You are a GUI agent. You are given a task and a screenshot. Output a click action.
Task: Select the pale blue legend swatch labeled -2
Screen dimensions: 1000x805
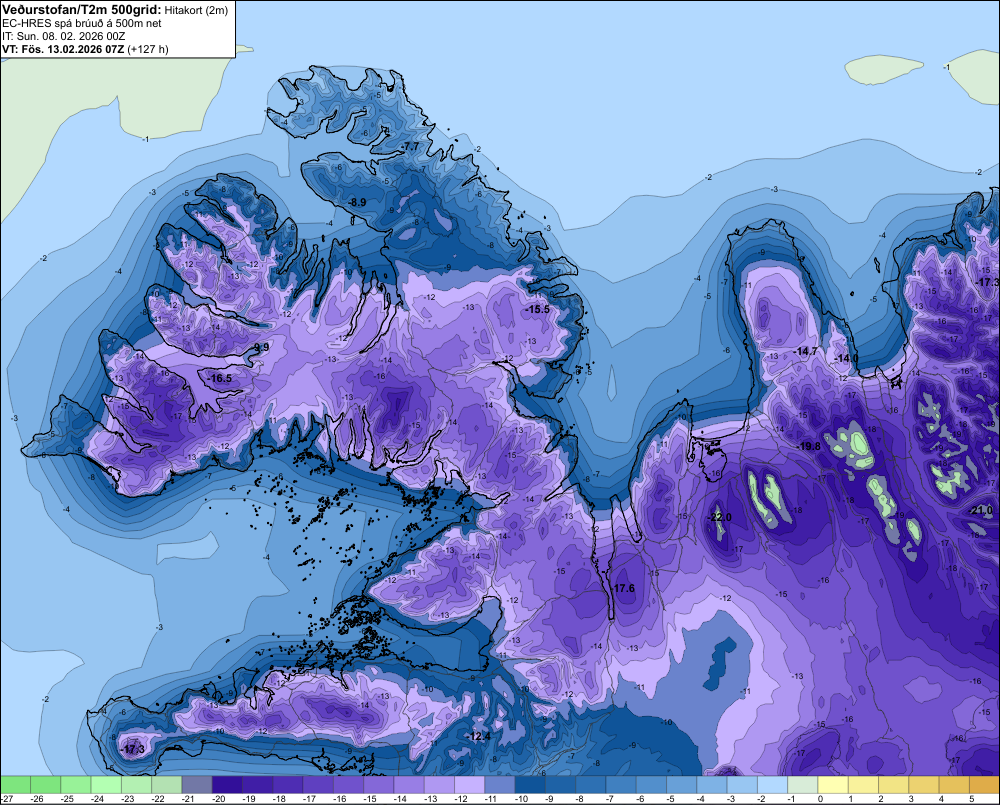(x=772, y=784)
